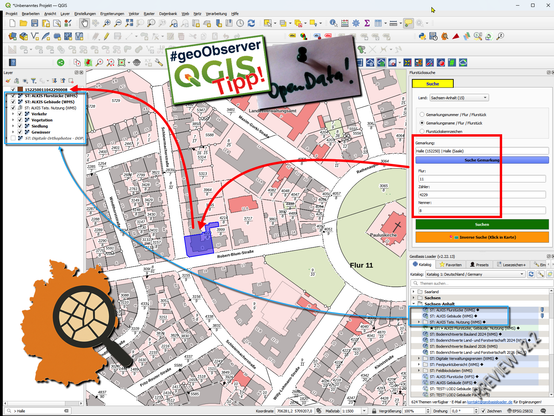Click the orange Inverse Suche button
This screenshot has width=554, height=416.
[482, 237]
